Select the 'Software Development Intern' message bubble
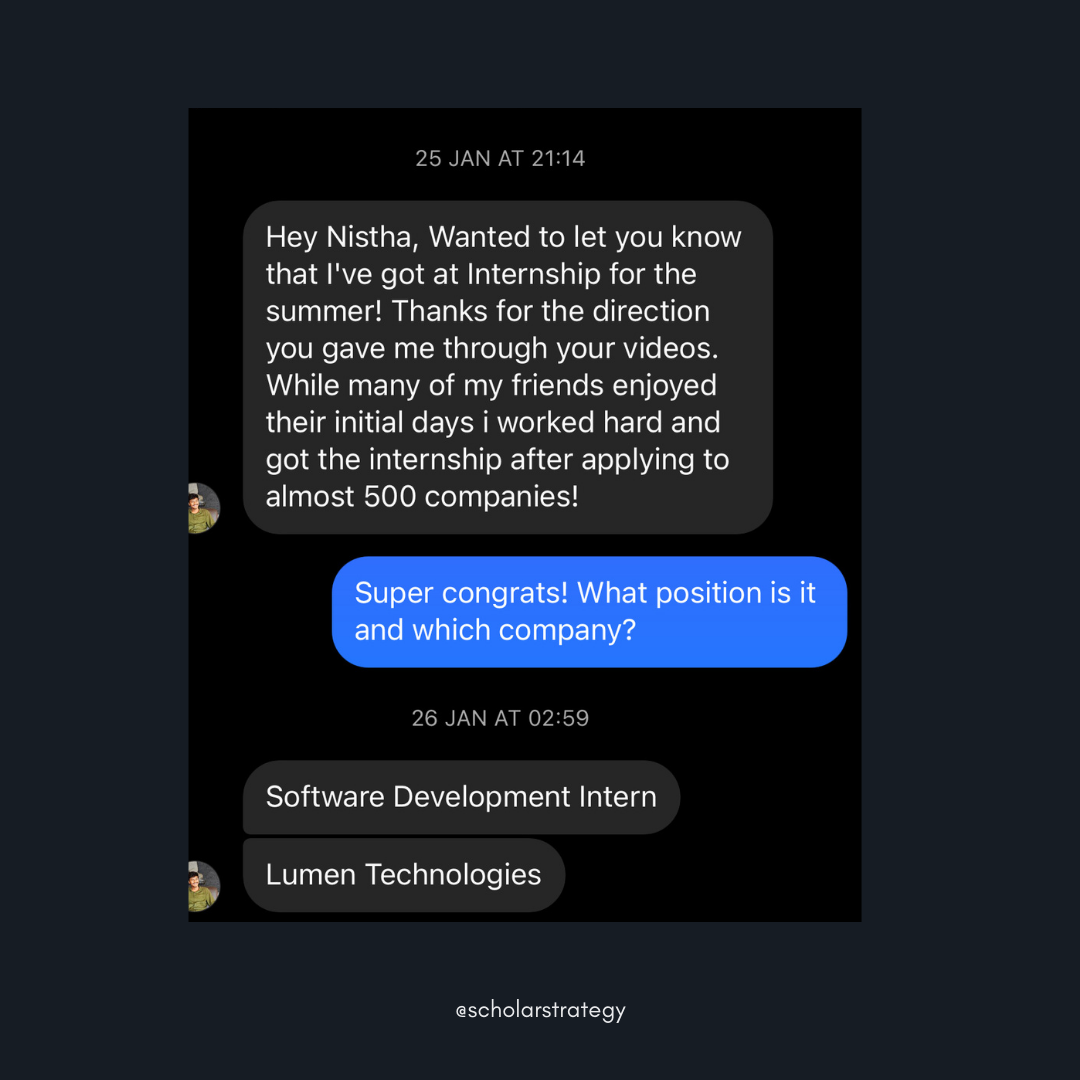Viewport: 1080px width, 1080px height. [461, 797]
